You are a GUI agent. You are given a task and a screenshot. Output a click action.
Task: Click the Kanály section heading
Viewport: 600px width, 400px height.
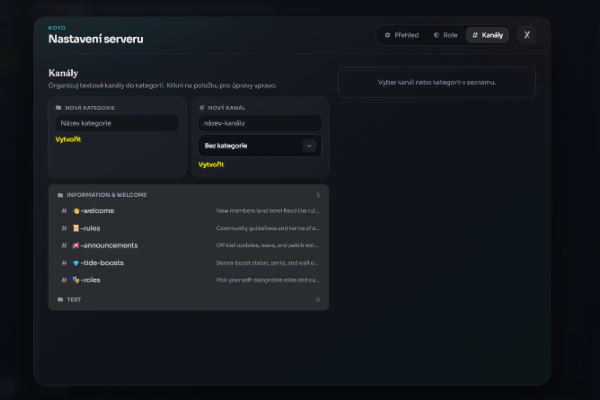pyautogui.click(x=63, y=73)
